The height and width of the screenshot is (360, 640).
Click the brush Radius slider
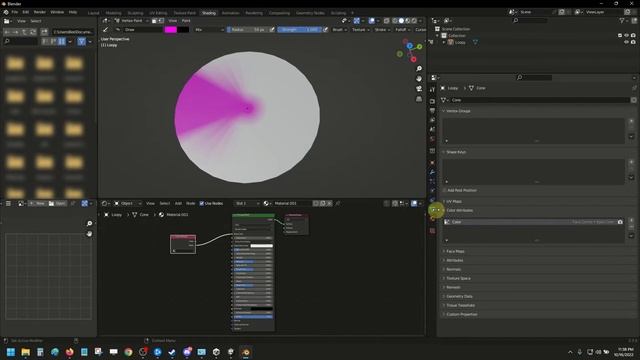248,29
